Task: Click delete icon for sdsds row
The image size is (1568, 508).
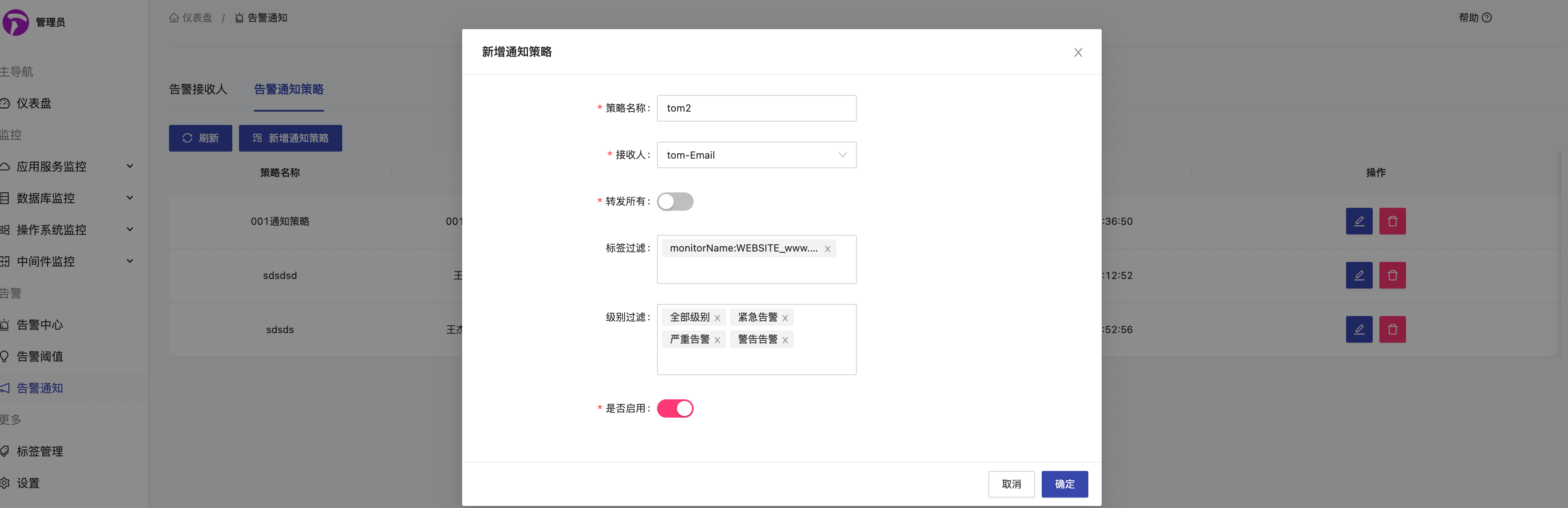Action: 1392,329
